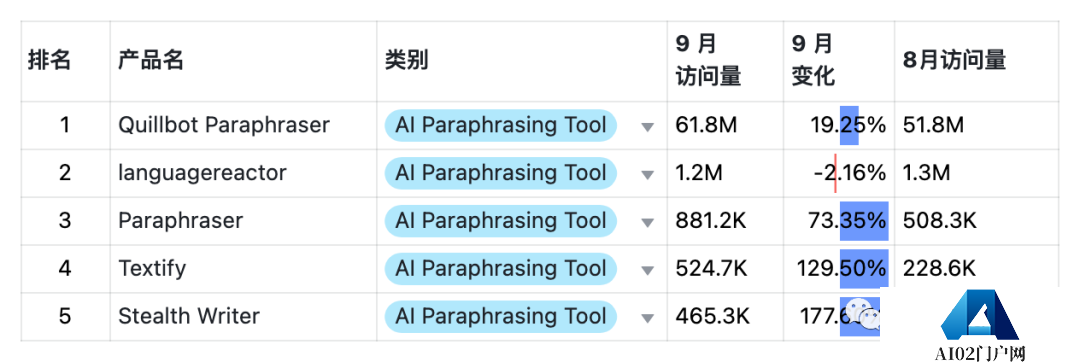The width and height of the screenshot is (1080, 362).
Task: Select AI Paraphrasing Tool tag in Paraphraser row
Action: tap(501, 221)
